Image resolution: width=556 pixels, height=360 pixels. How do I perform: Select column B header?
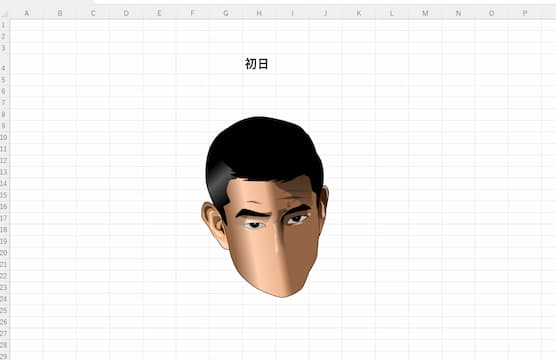coord(60,13)
